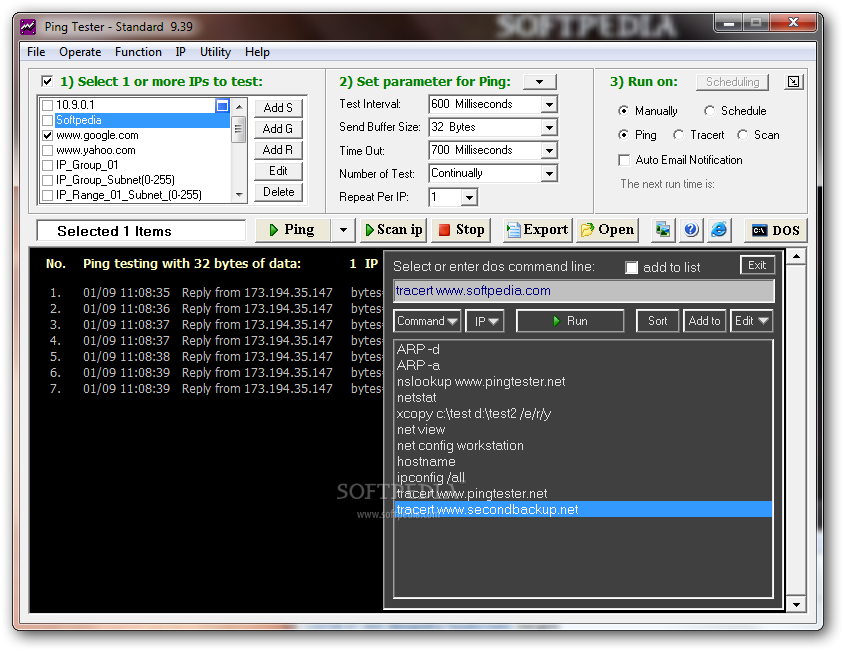Choose the Ping radio option in Run on
The image size is (844, 651).
(623, 135)
